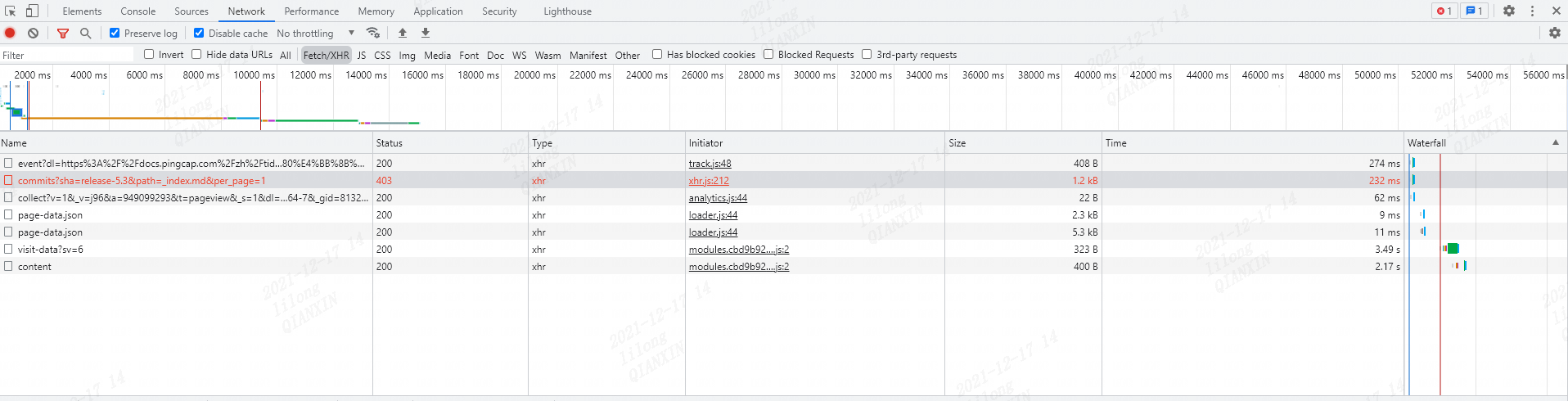Close the DevTools panel
This screenshot has height=401, width=1568.
1556,11
